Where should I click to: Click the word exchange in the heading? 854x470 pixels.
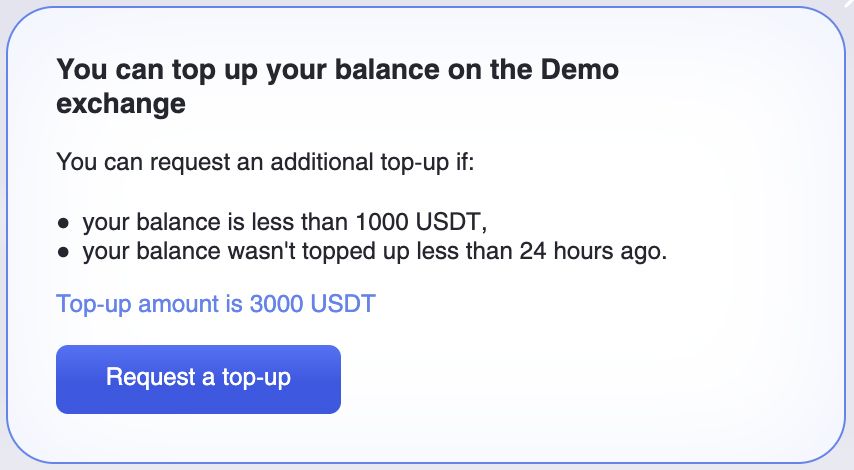[121, 103]
